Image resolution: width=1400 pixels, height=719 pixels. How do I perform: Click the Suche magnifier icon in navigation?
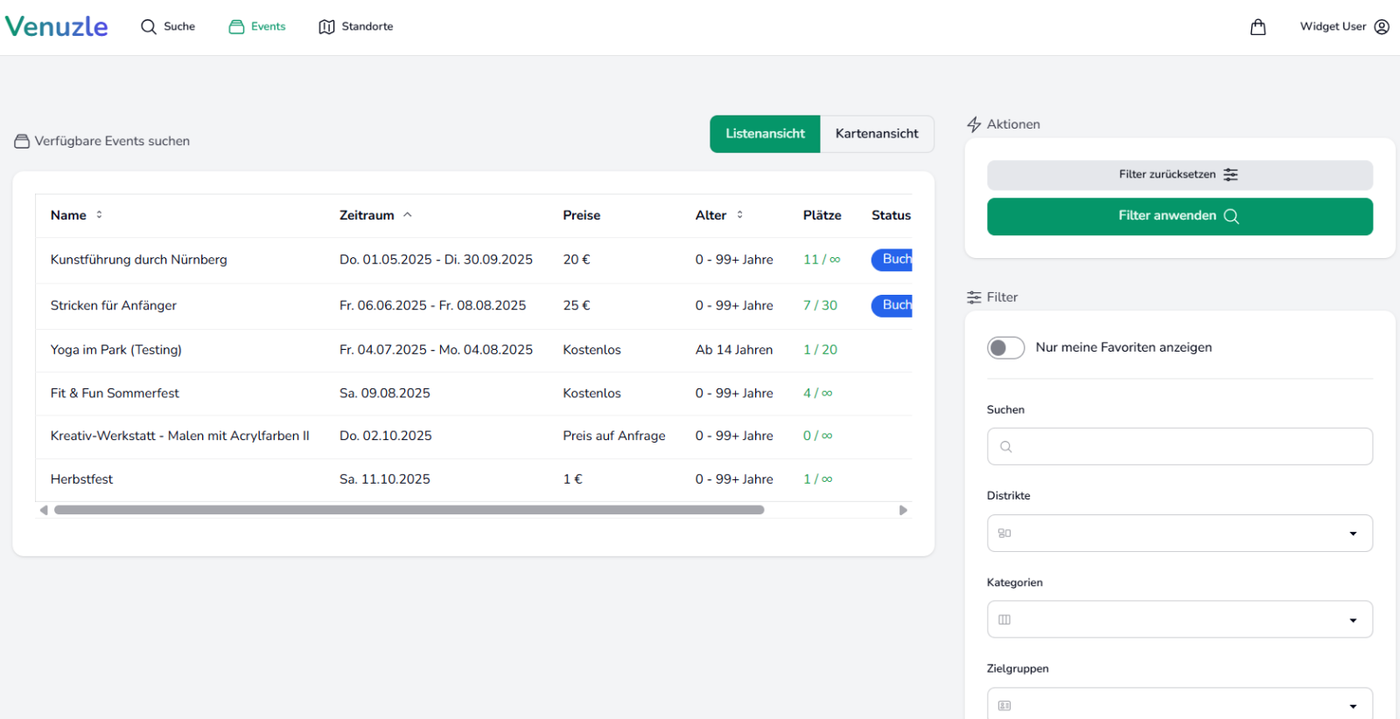click(148, 27)
